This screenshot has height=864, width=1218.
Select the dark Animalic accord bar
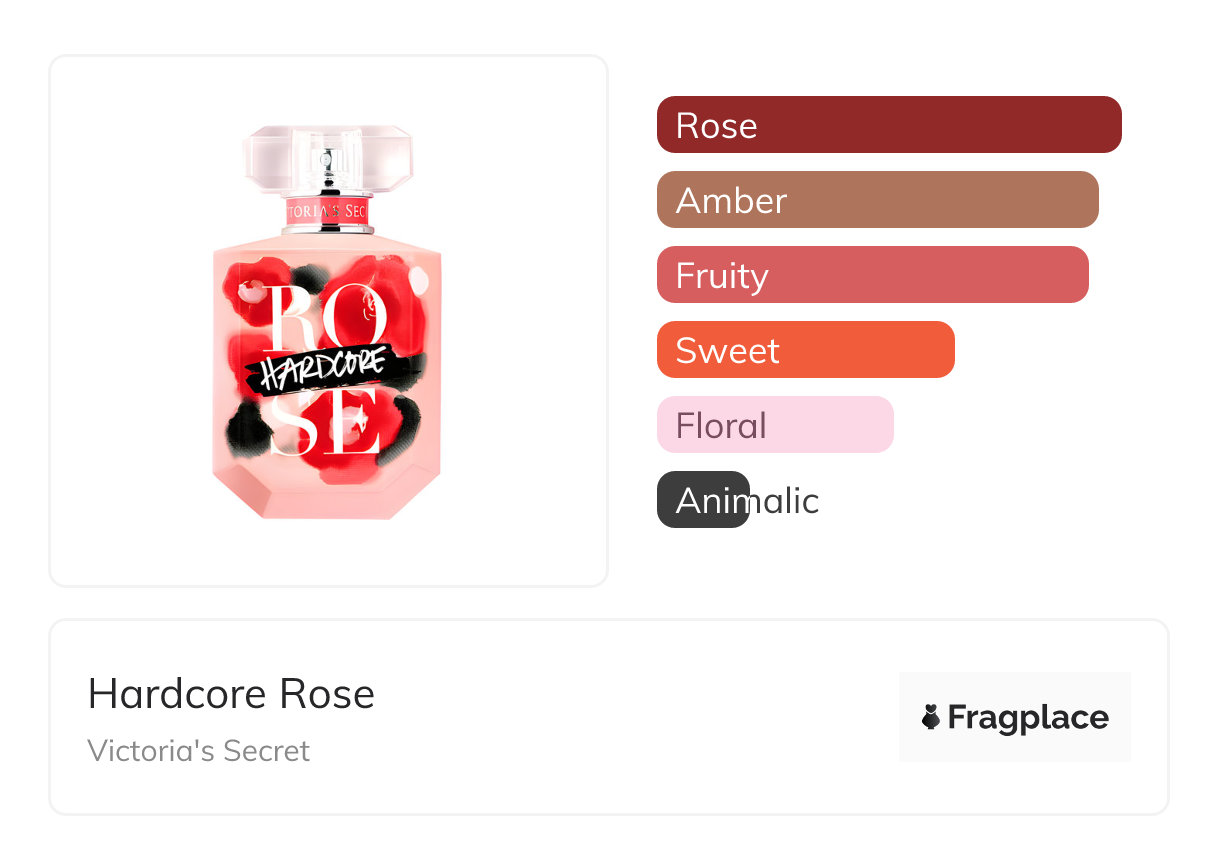pyautogui.click(x=702, y=500)
